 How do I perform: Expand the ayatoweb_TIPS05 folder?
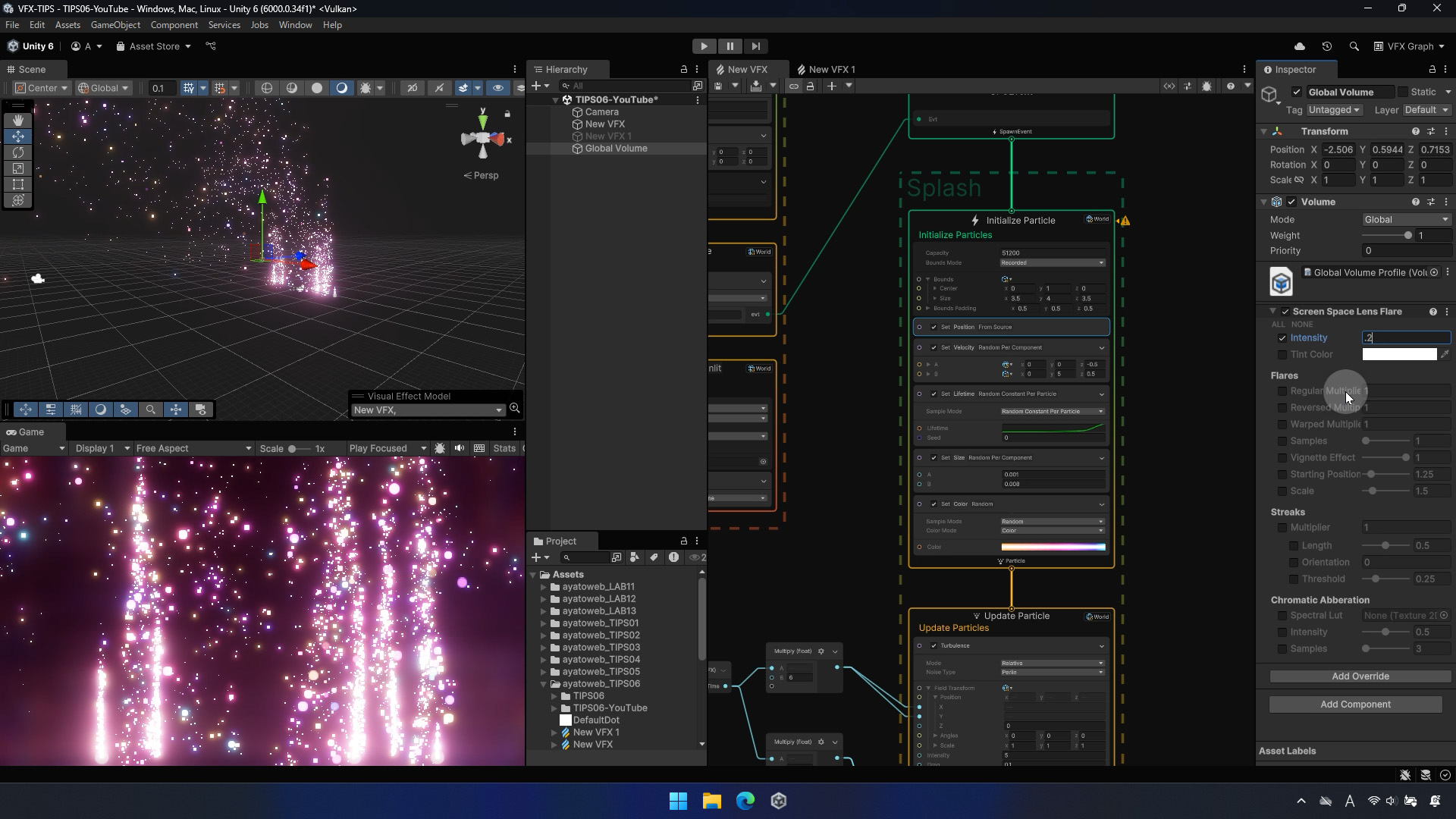point(543,672)
